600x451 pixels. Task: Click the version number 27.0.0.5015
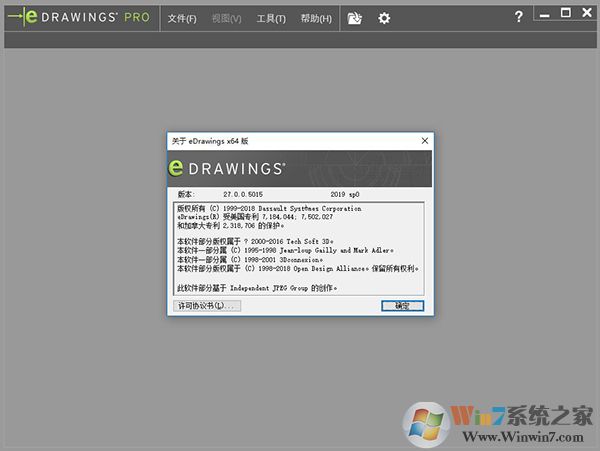[243, 194]
